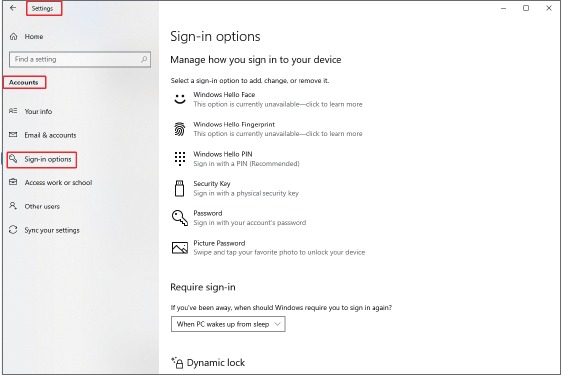Open Your info page
Image resolution: width=563 pixels, height=377 pixels.
click(x=38, y=111)
